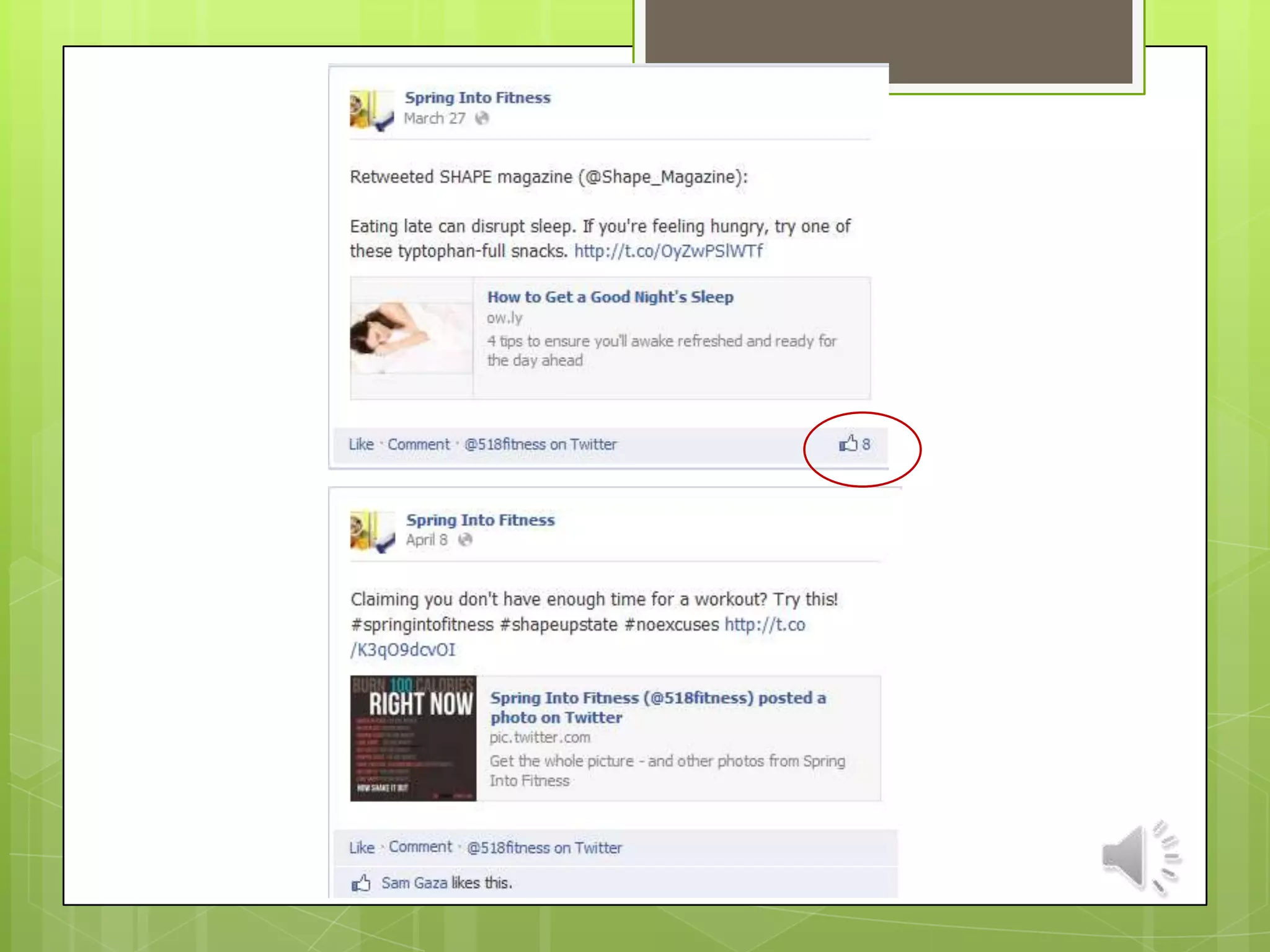Open @518fitness on Twitter in first post
Image resolution: width=1270 pixels, height=952 pixels.
(x=540, y=444)
